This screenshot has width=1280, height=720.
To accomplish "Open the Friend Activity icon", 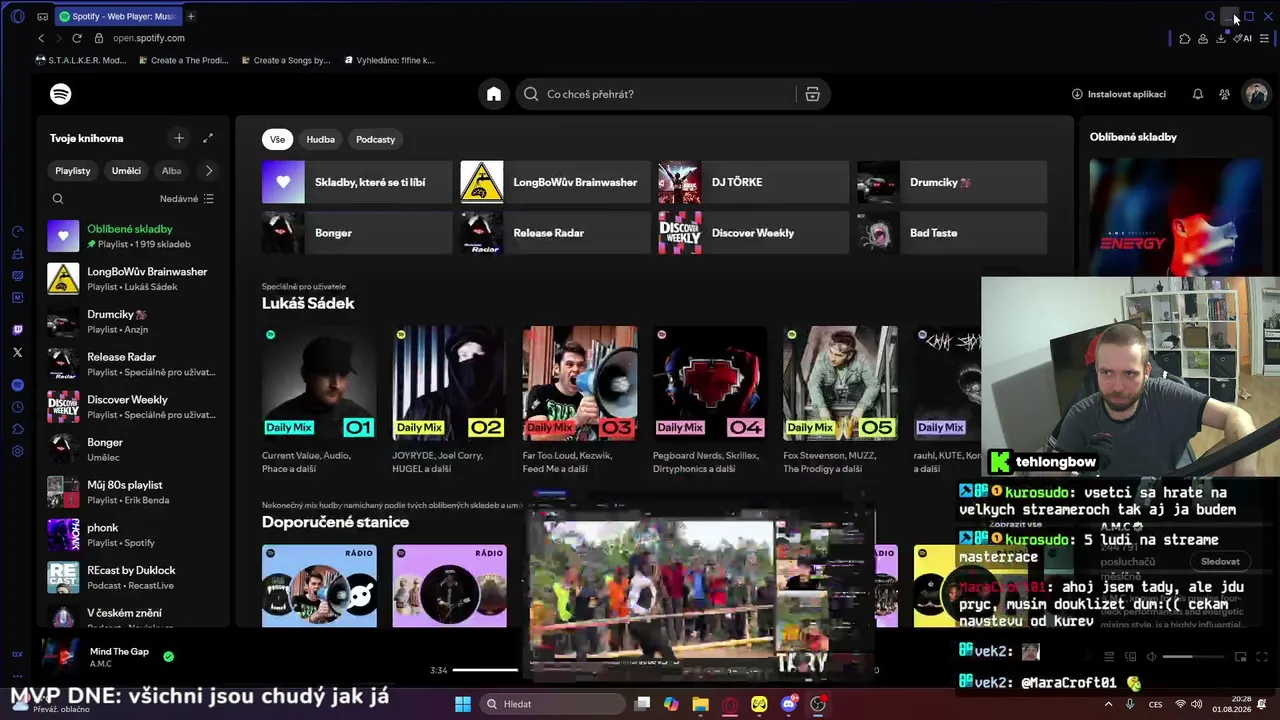I will (x=1224, y=94).
